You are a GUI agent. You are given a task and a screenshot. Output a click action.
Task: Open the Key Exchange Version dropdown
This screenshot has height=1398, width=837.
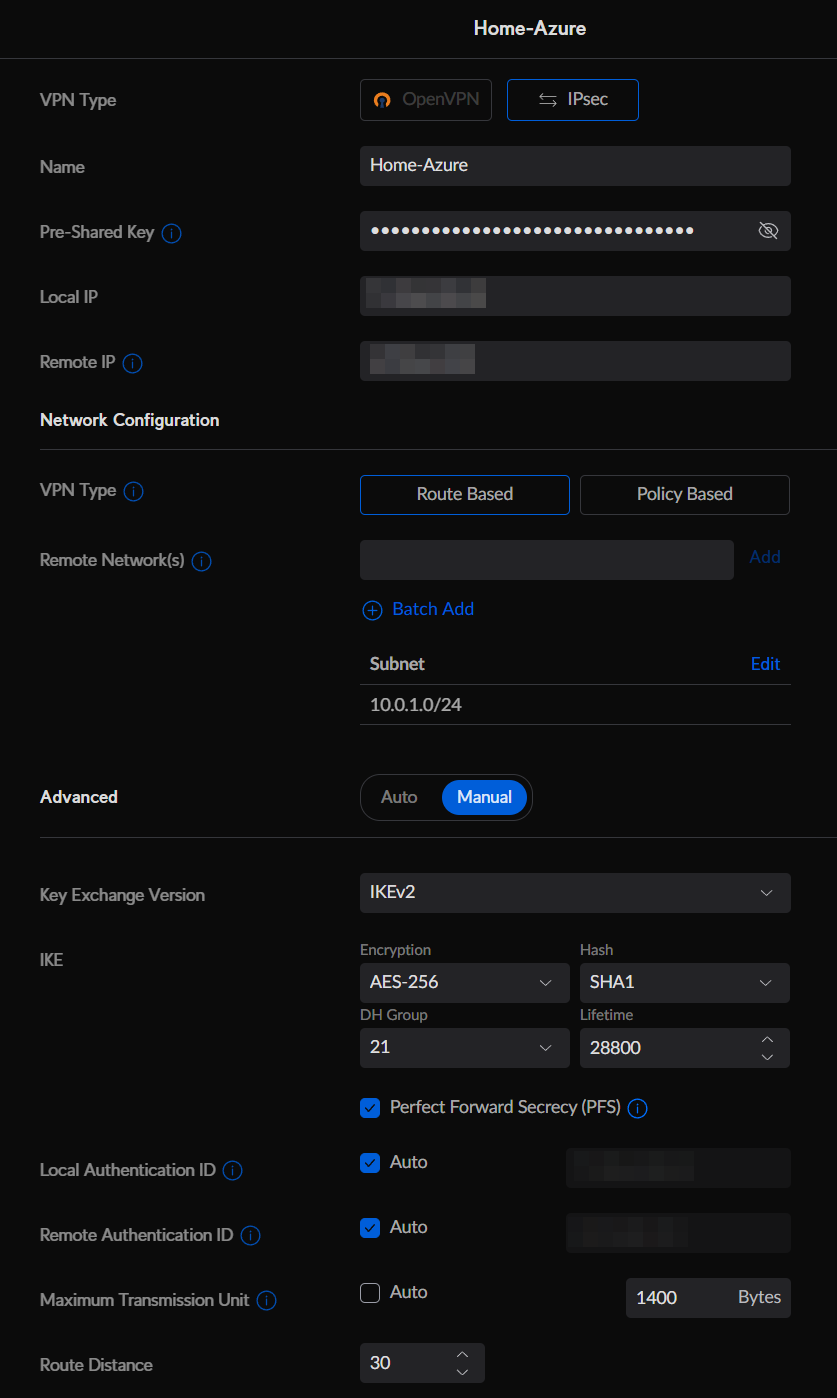click(575, 893)
